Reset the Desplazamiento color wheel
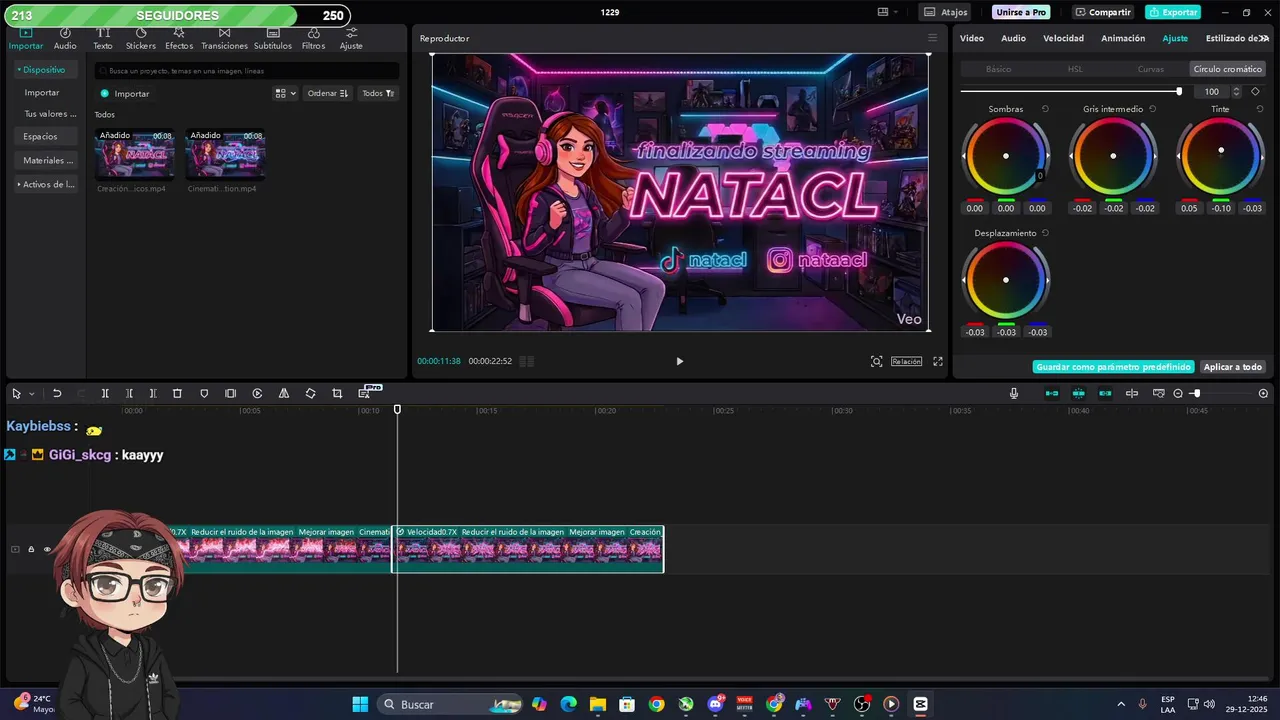 1045,233
